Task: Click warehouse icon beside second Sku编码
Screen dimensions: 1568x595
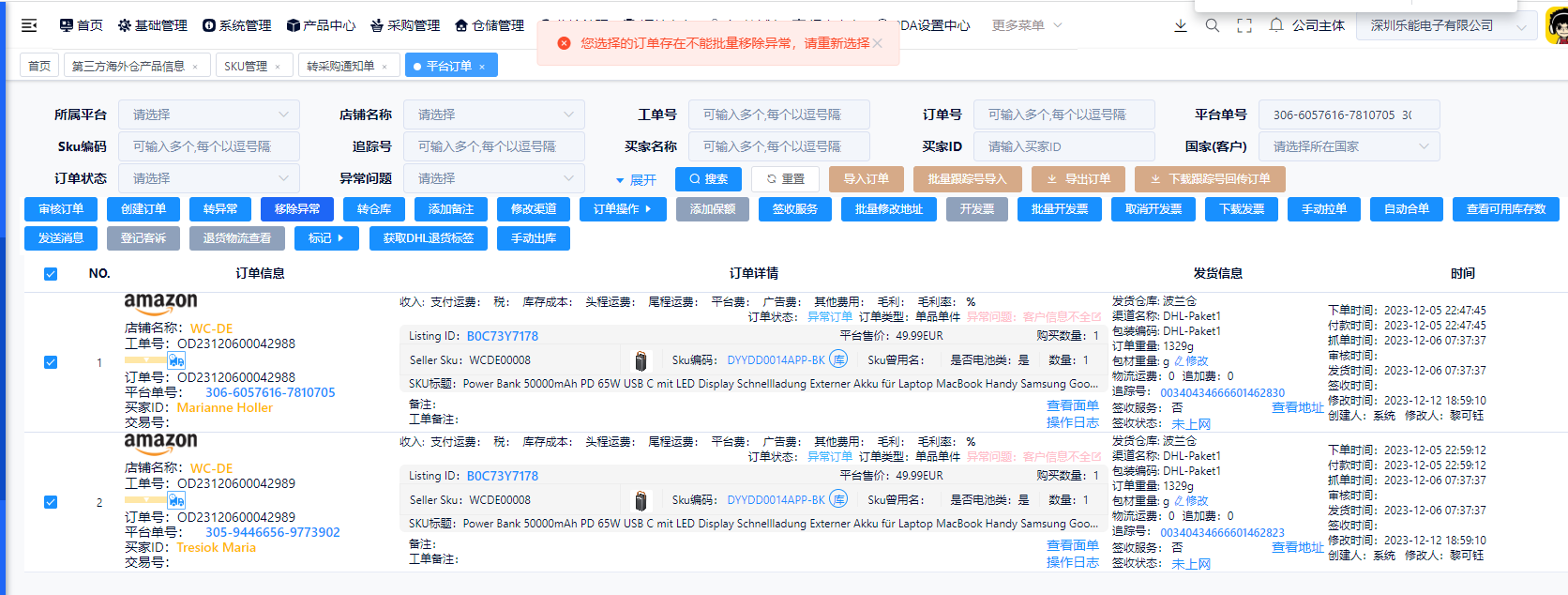Action: coord(838,499)
